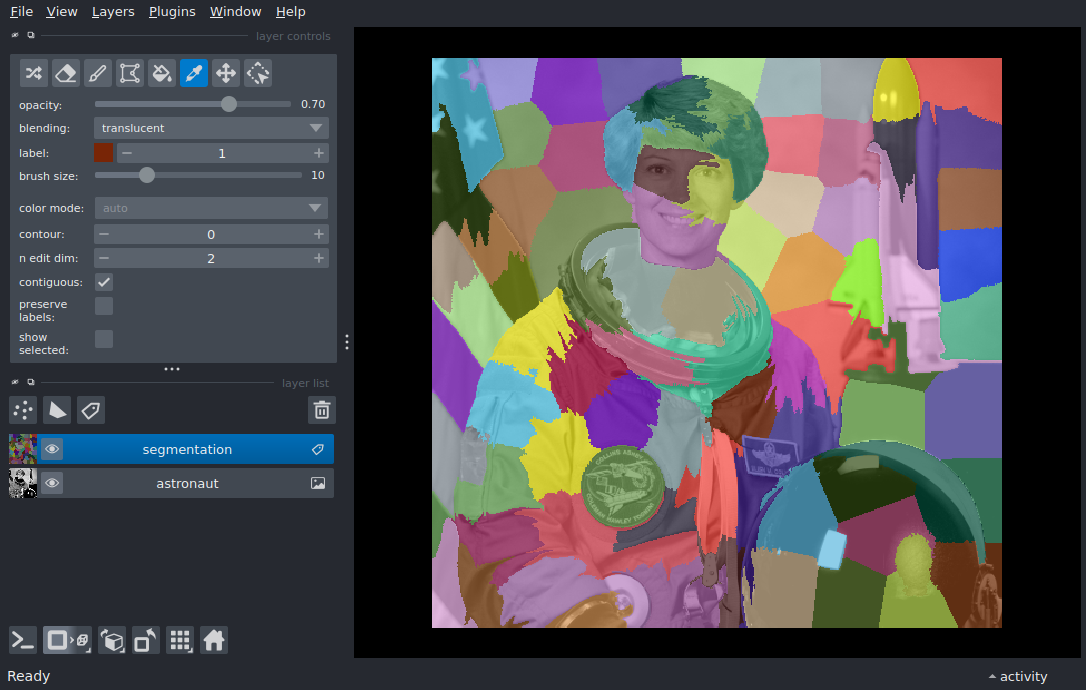Select the pan/zoom mode icon
Screen dimensions: 1086x690
pyautogui.click(x=226, y=73)
